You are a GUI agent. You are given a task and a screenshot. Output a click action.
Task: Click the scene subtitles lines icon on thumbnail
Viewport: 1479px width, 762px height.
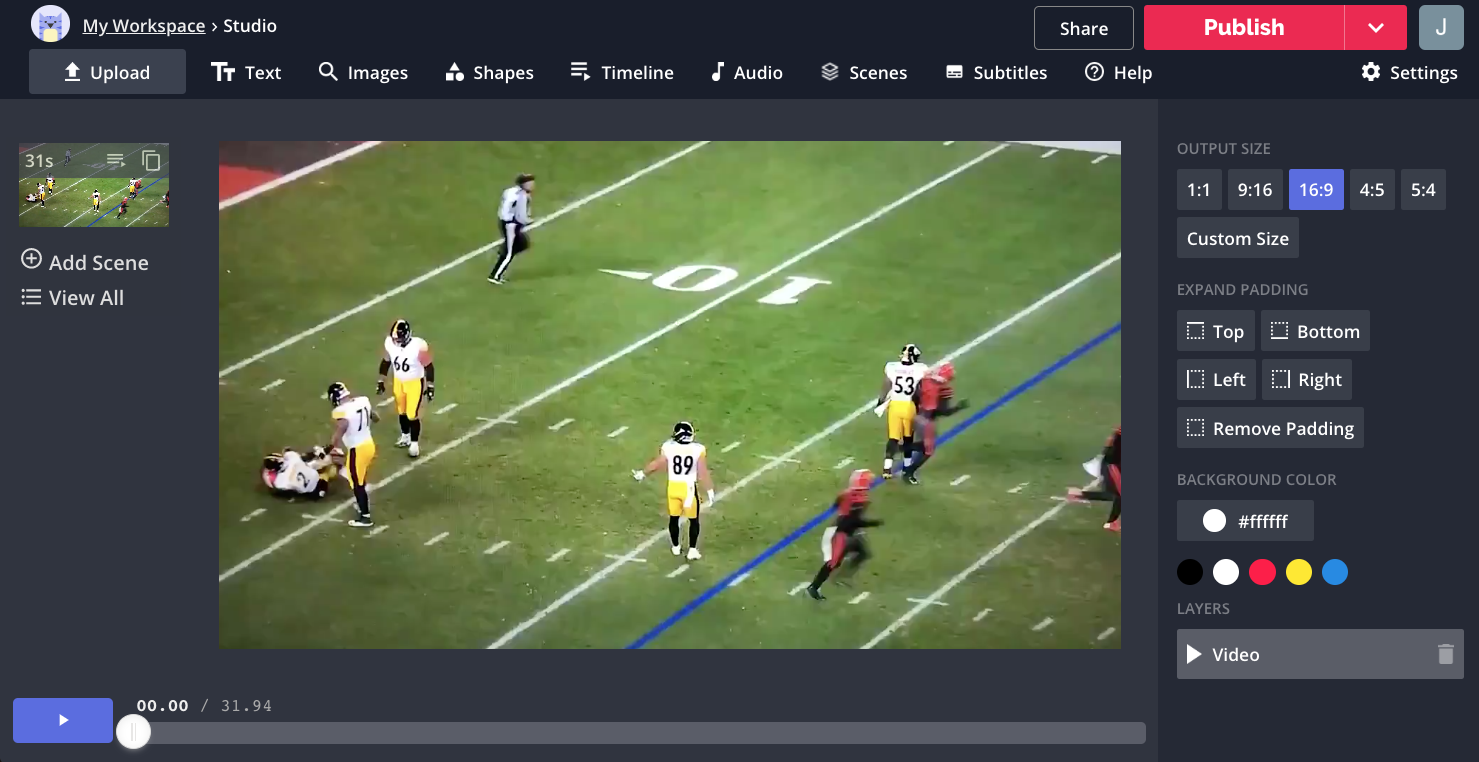[116, 160]
